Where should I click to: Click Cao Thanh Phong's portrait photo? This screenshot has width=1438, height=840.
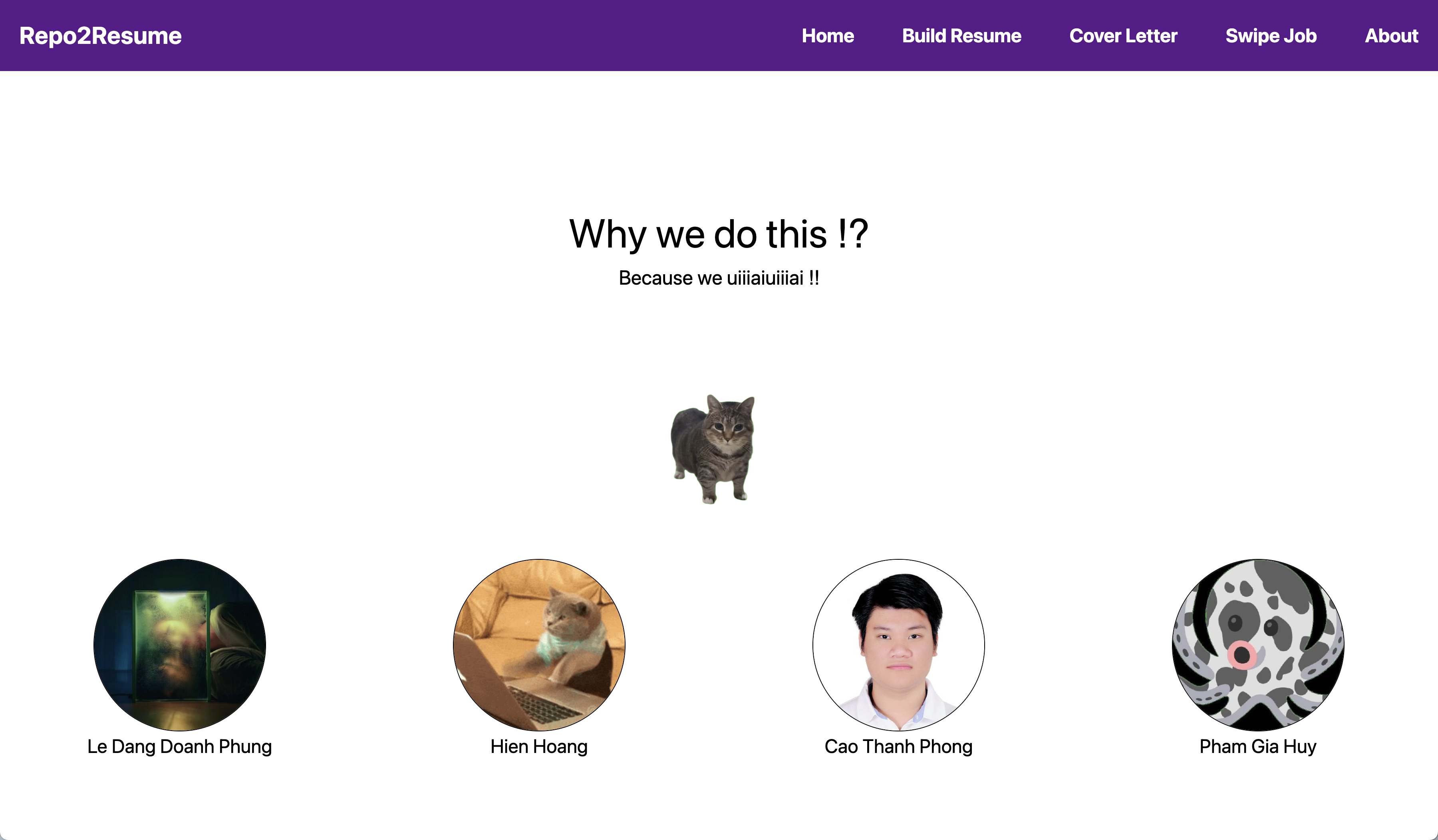898,644
